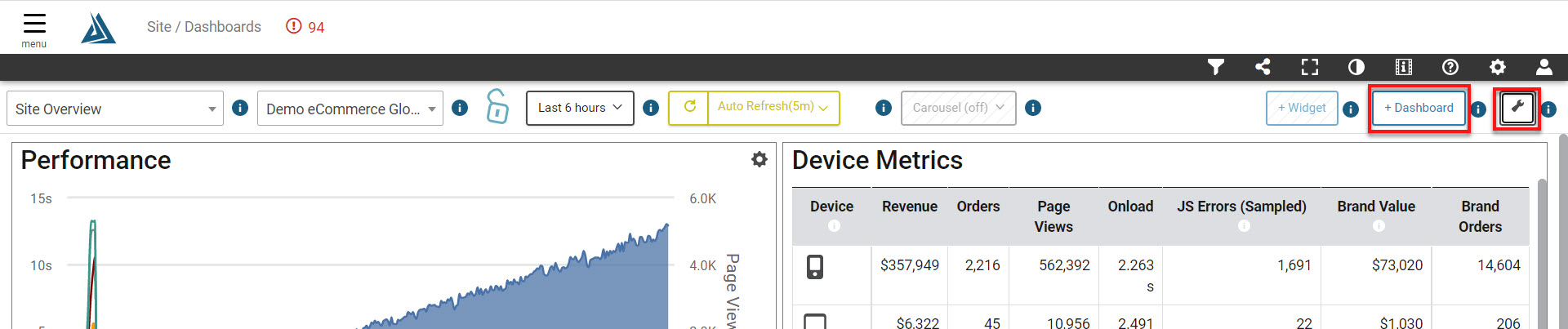This screenshot has height=329, width=1568.
Task: Open the Last 6 hours time range
Action: pos(580,108)
